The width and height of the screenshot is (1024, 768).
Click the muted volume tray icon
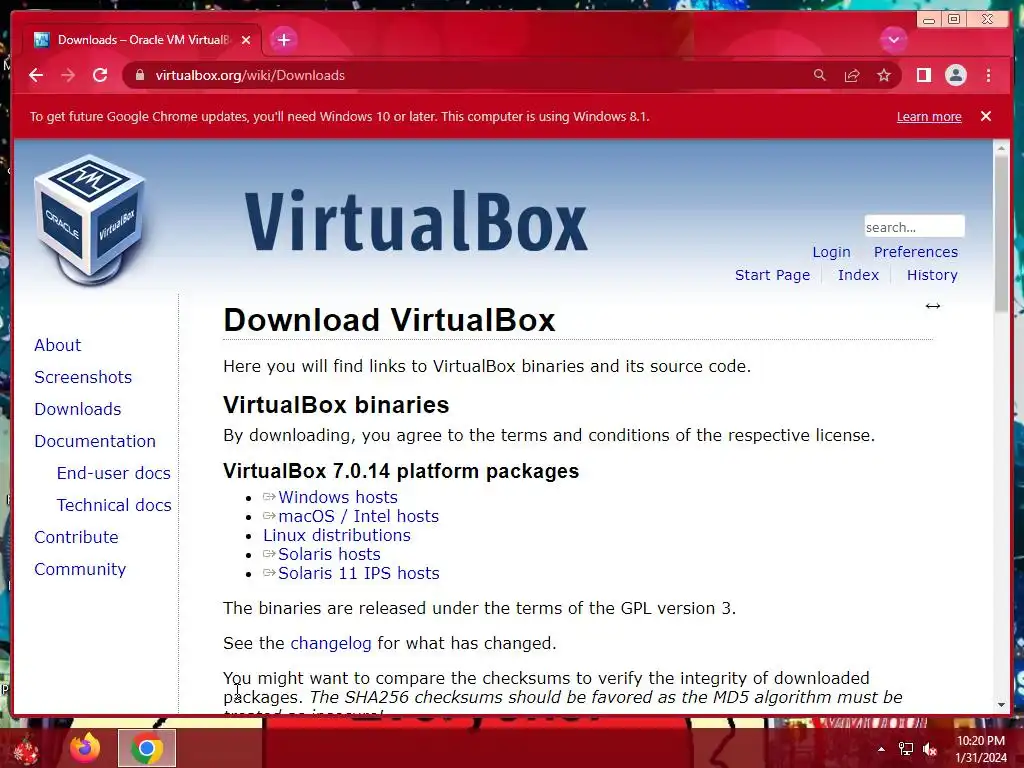[930, 749]
